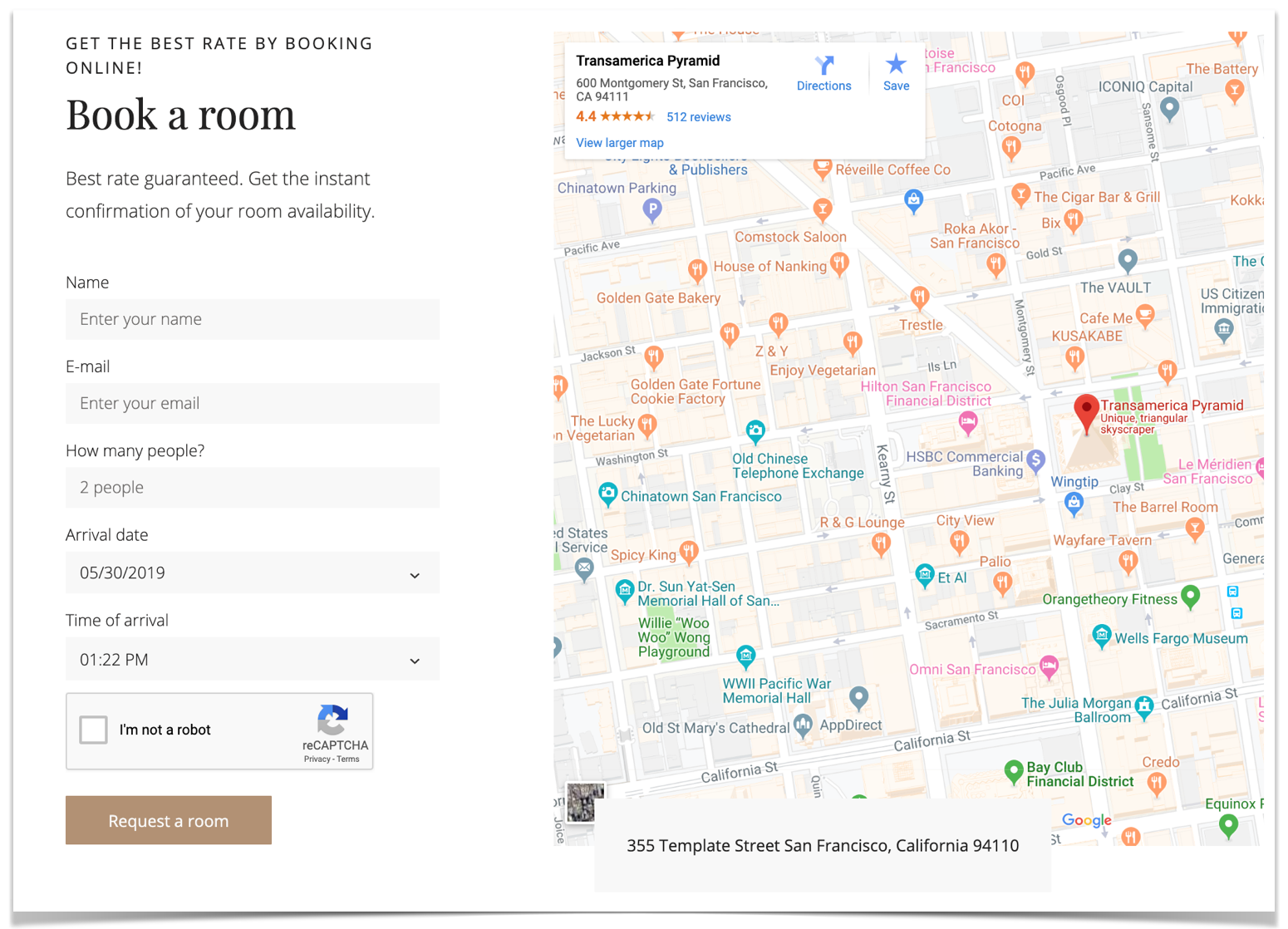Click the Wingtip shopping pin
Image resolution: width=1288 pixels, height=929 pixels.
(1074, 503)
